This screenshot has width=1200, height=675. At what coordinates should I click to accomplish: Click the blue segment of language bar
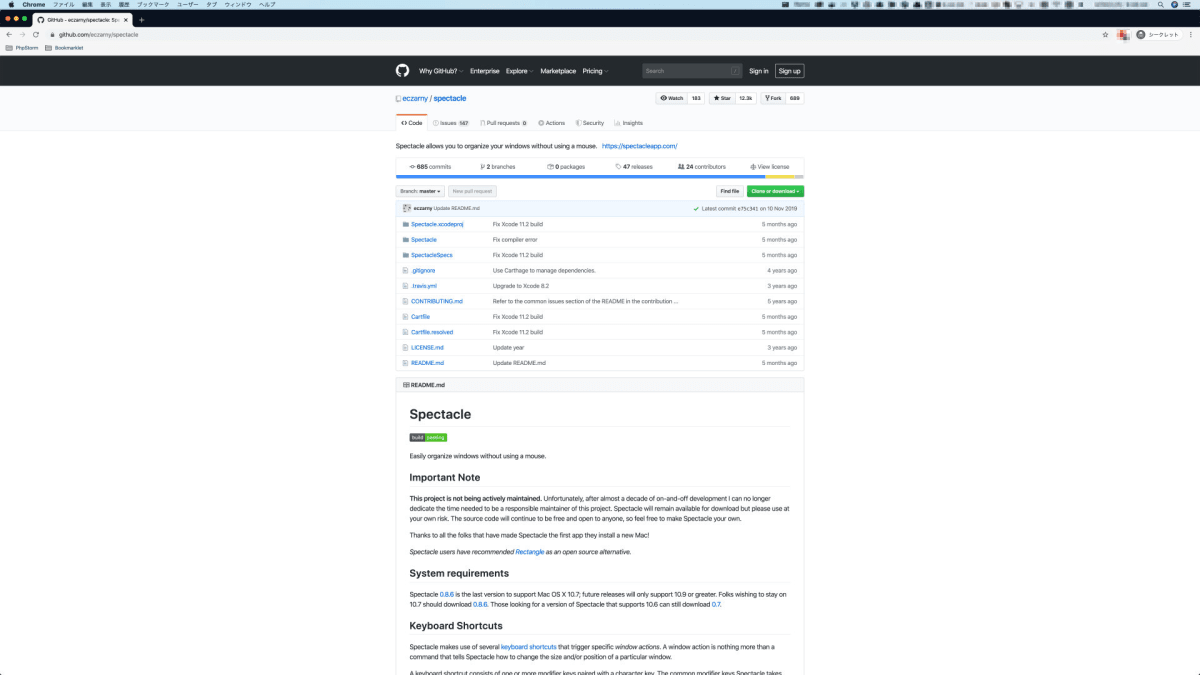coord(580,176)
